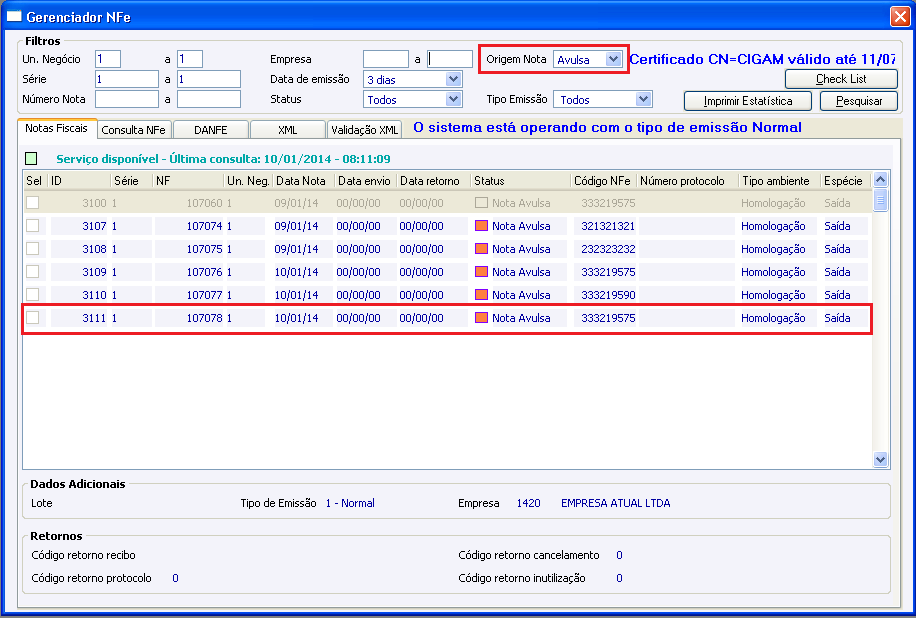Select NF number 107077

204,295
